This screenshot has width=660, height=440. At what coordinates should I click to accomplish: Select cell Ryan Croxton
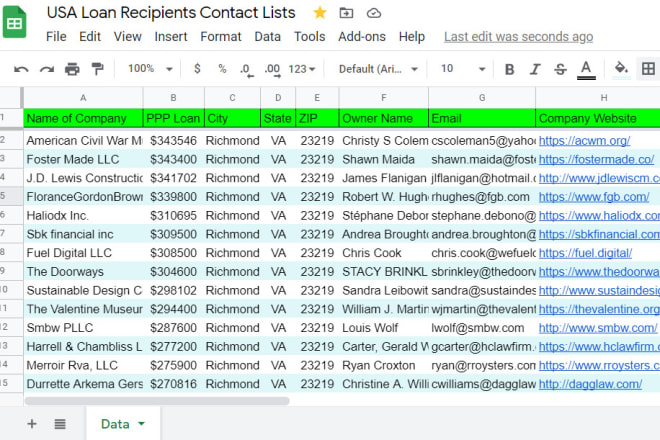point(383,365)
